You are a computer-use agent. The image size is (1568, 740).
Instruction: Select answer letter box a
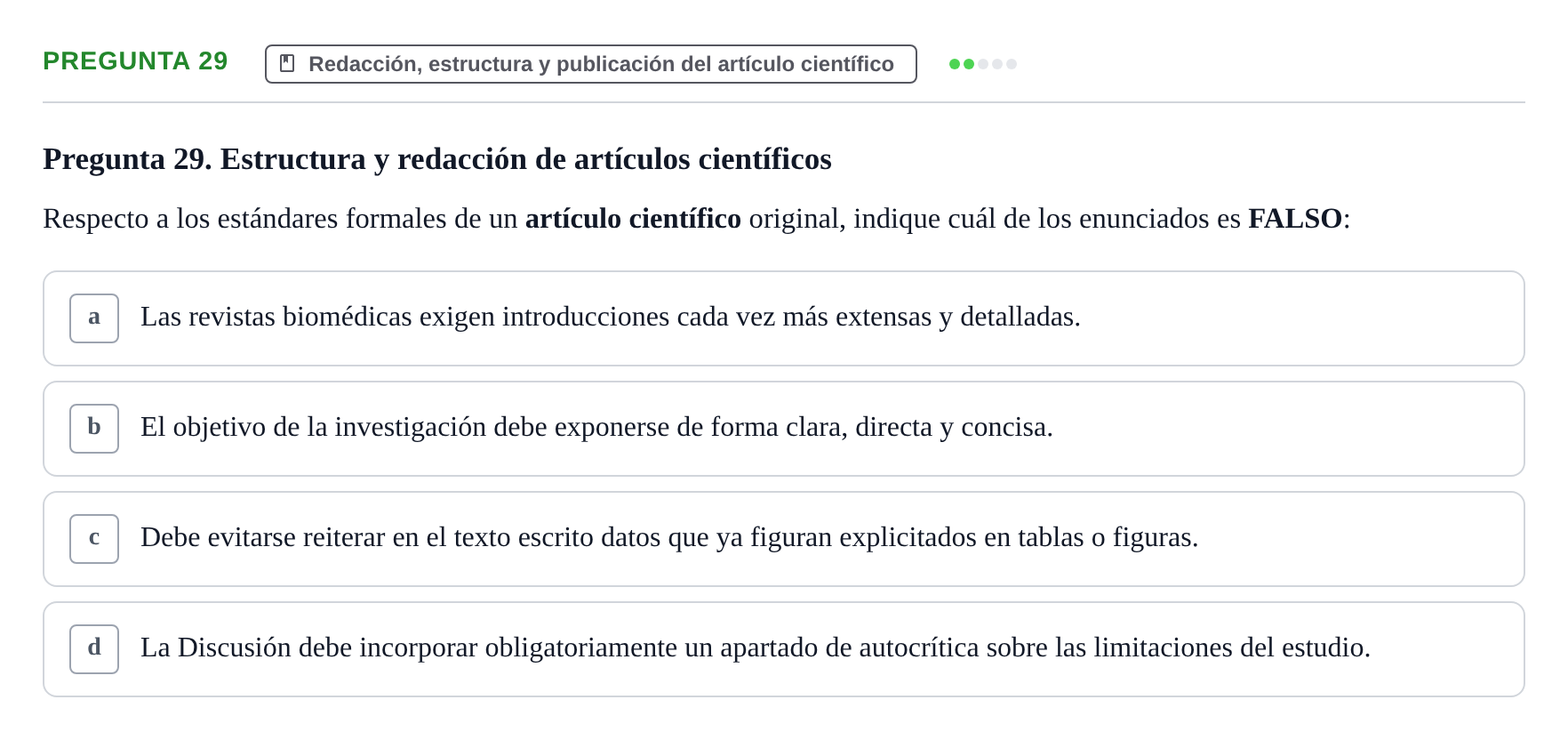pos(94,318)
